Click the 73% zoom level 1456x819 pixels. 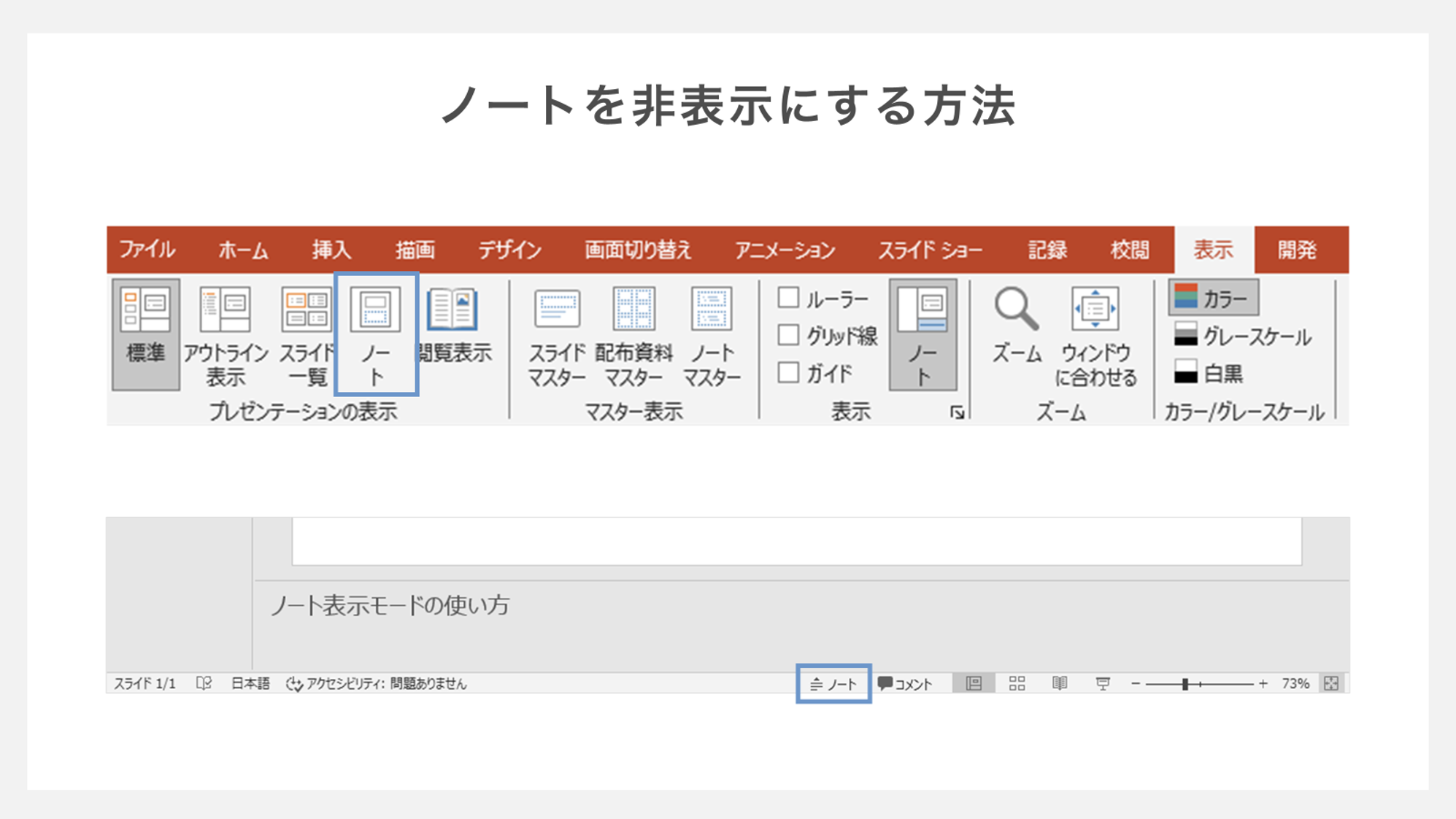[1295, 683]
